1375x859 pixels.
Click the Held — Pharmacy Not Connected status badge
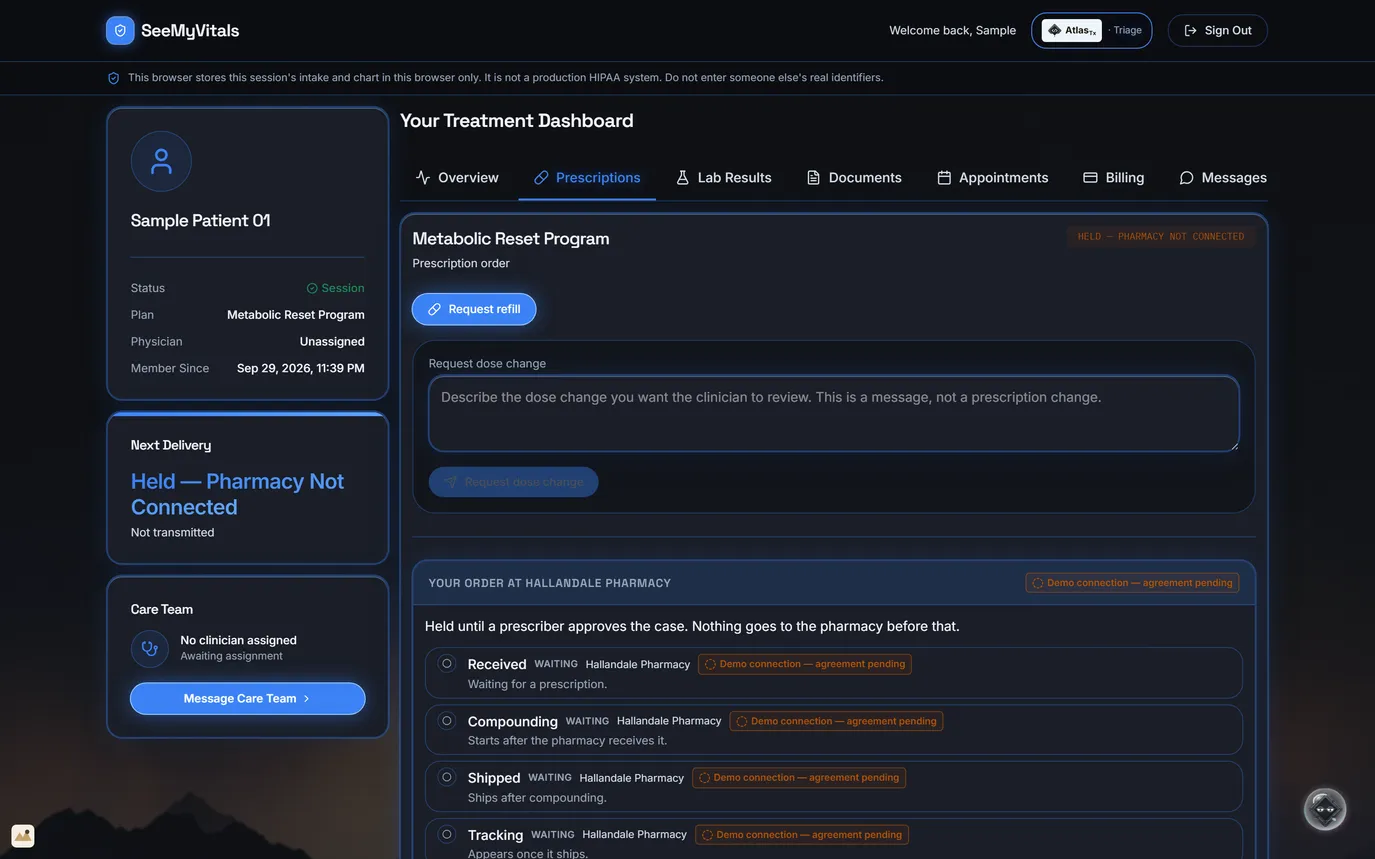1161,237
